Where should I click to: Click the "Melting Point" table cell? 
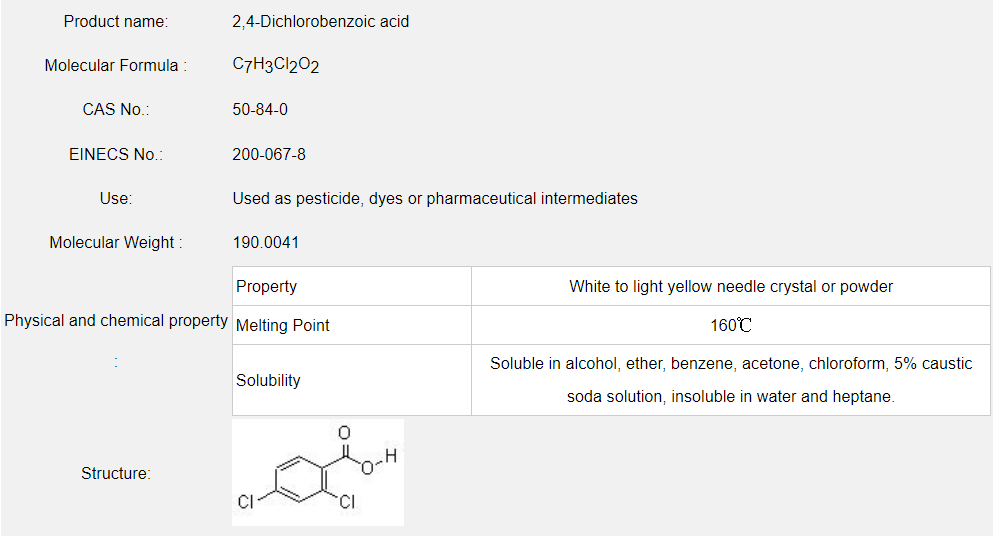[x=283, y=325]
